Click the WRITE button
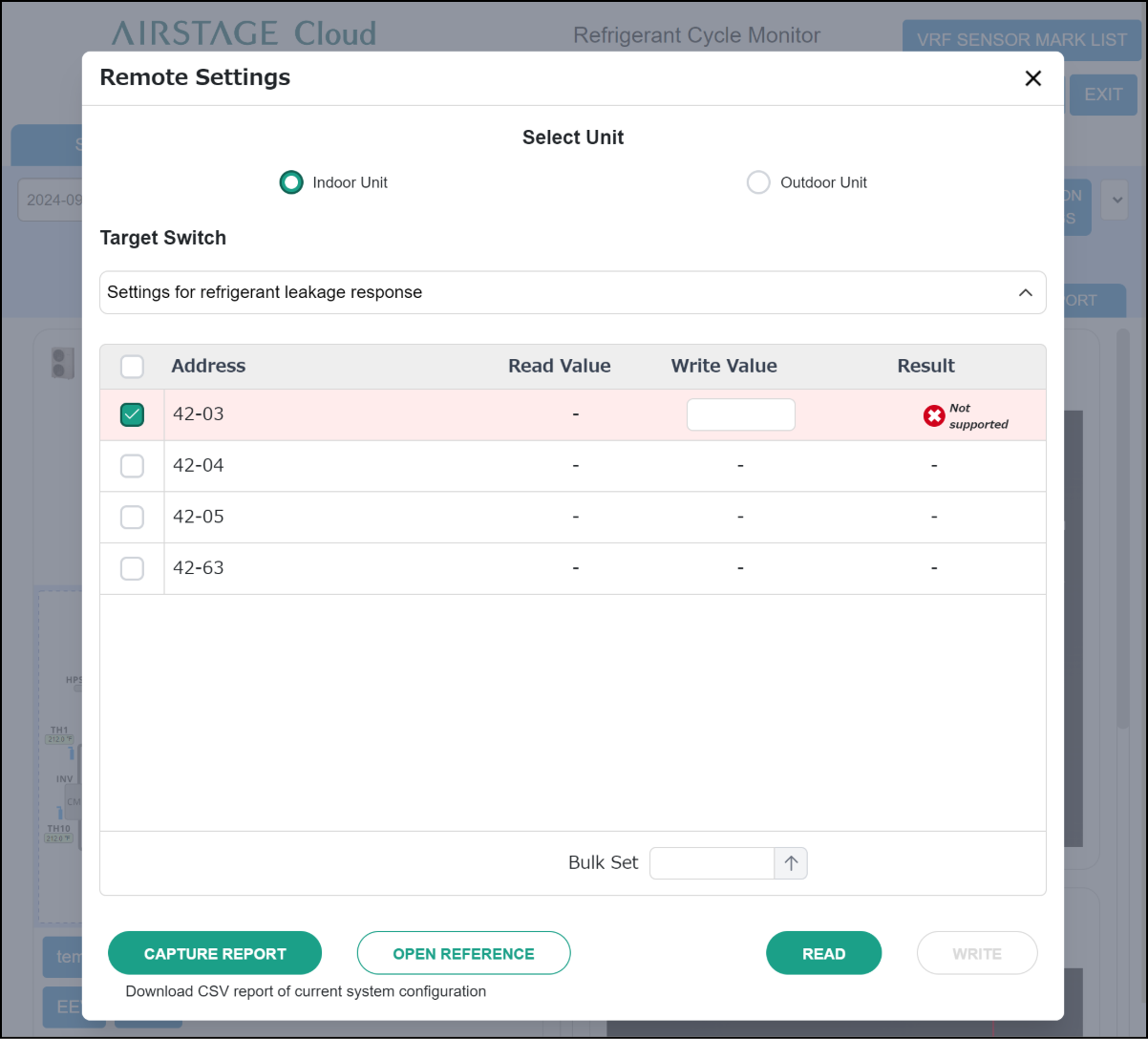This screenshot has height=1039, width=1148. (x=976, y=953)
